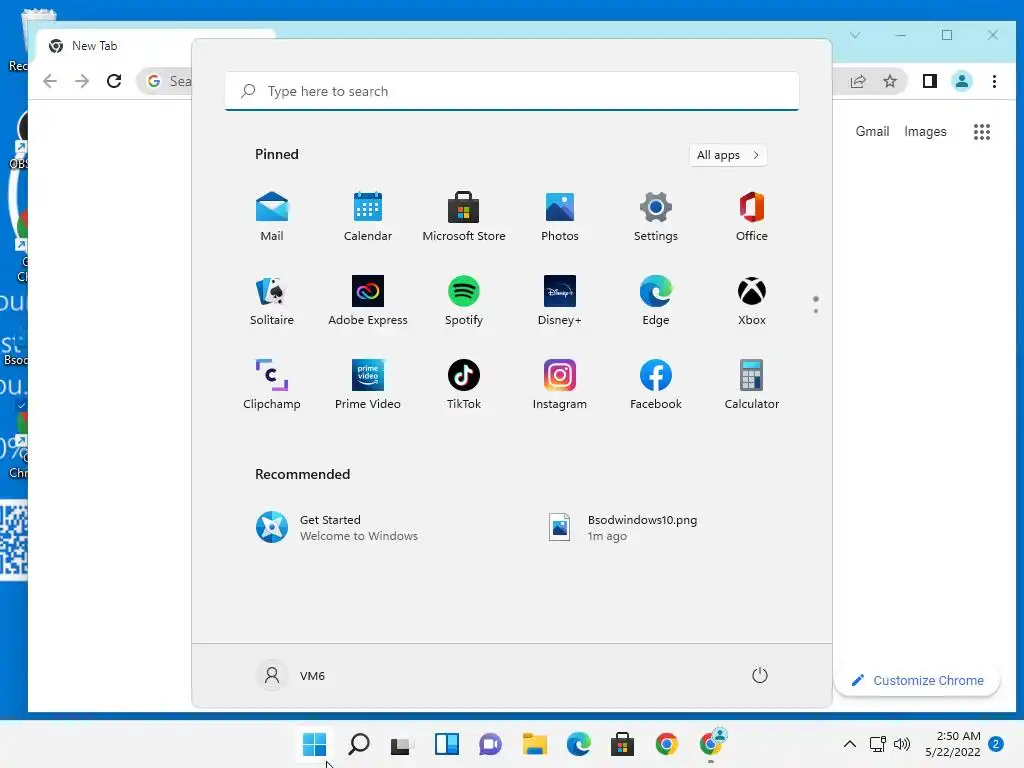The height and width of the screenshot is (768, 1024).
Task: Open Get Started recommended item
Action: [x=337, y=527]
